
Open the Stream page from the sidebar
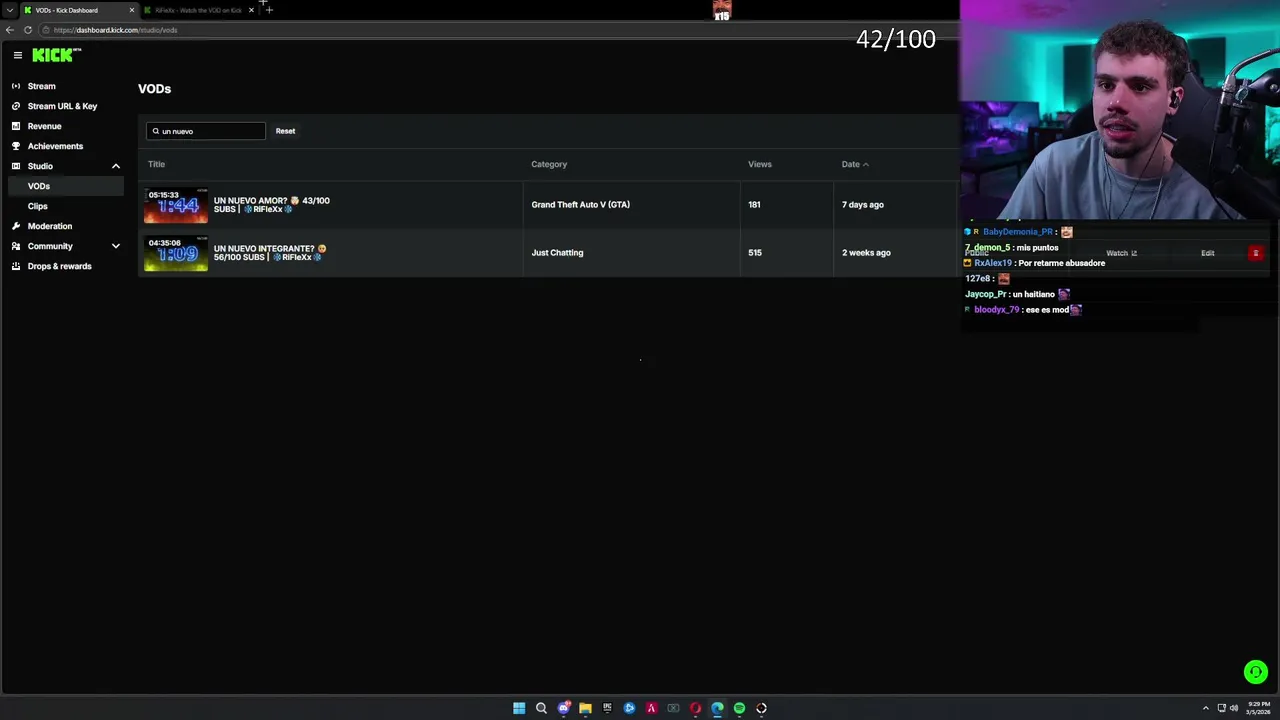pos(41,86)
